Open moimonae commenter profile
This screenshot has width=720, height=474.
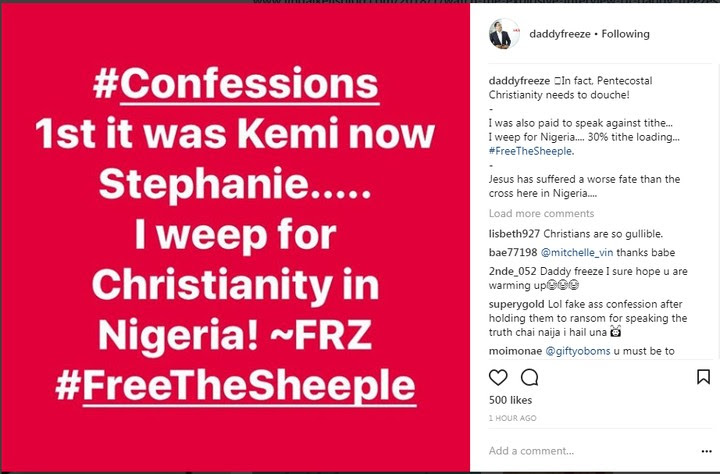coord(515,351)
